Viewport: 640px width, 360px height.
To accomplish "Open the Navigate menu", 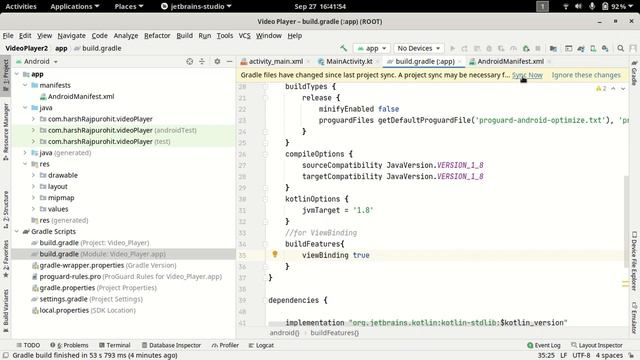I will (71, 36).
